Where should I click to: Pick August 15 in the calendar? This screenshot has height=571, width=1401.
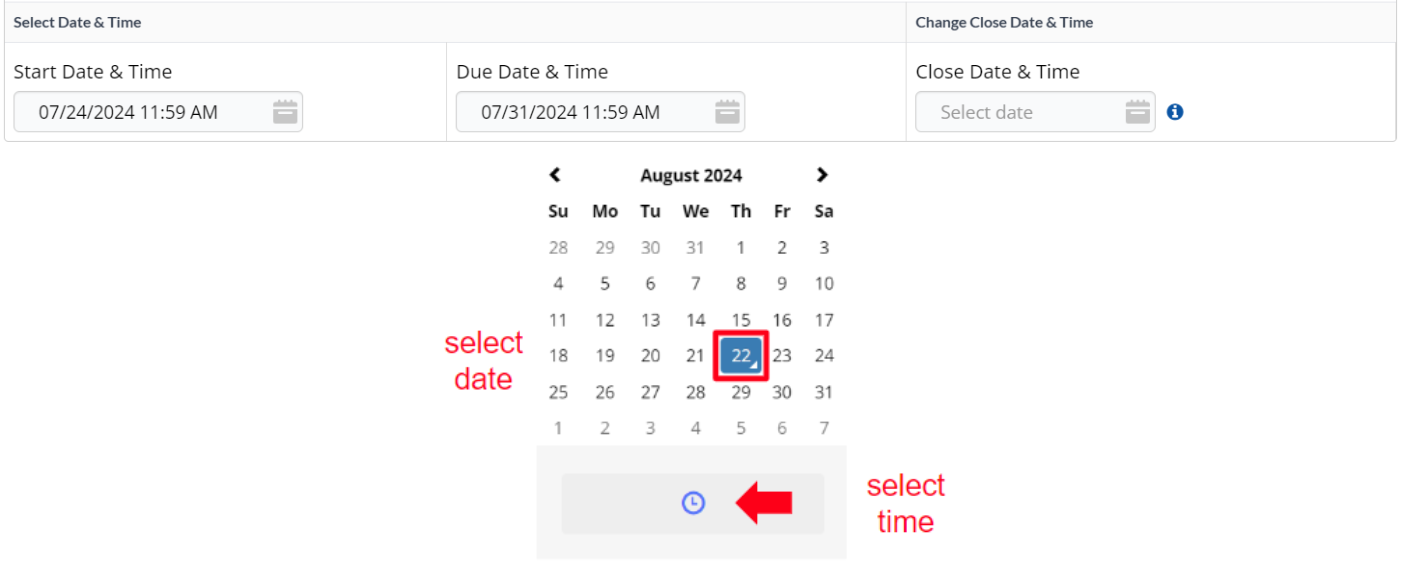pos(741,320)
